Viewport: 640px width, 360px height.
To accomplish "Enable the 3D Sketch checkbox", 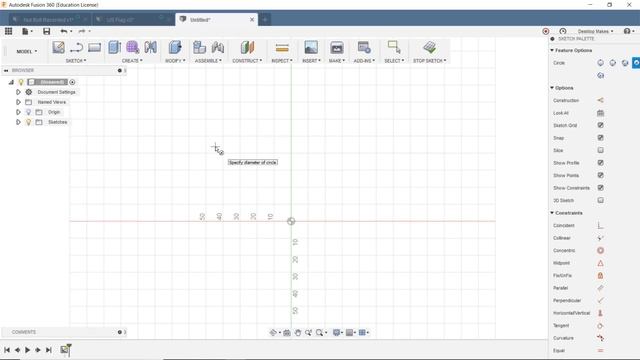I will [x=600, y=200].
